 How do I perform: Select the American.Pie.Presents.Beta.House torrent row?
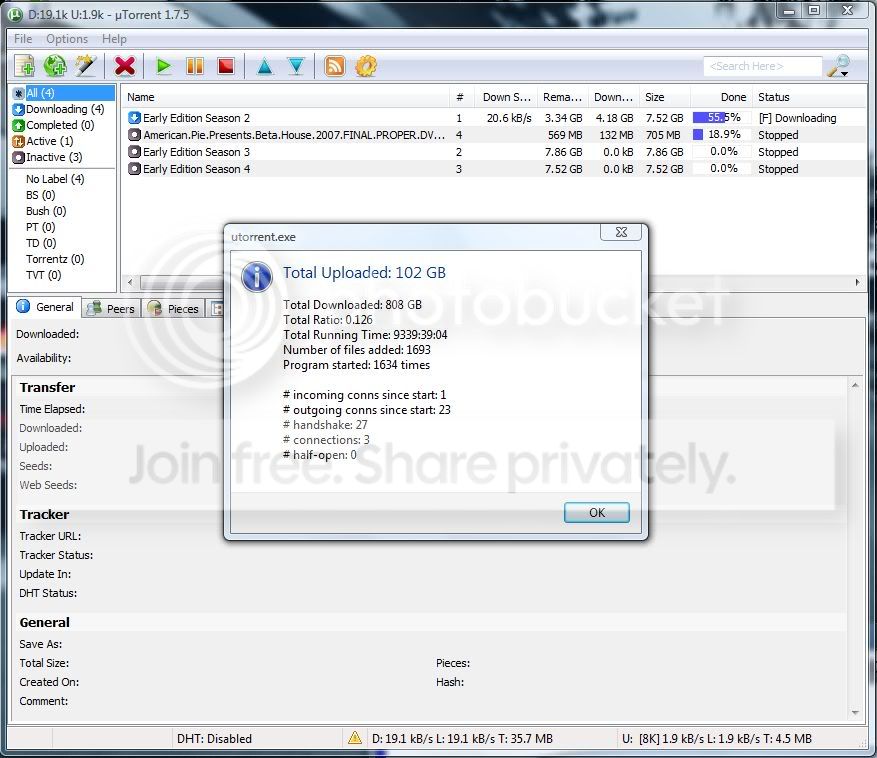tap(494, 135)
